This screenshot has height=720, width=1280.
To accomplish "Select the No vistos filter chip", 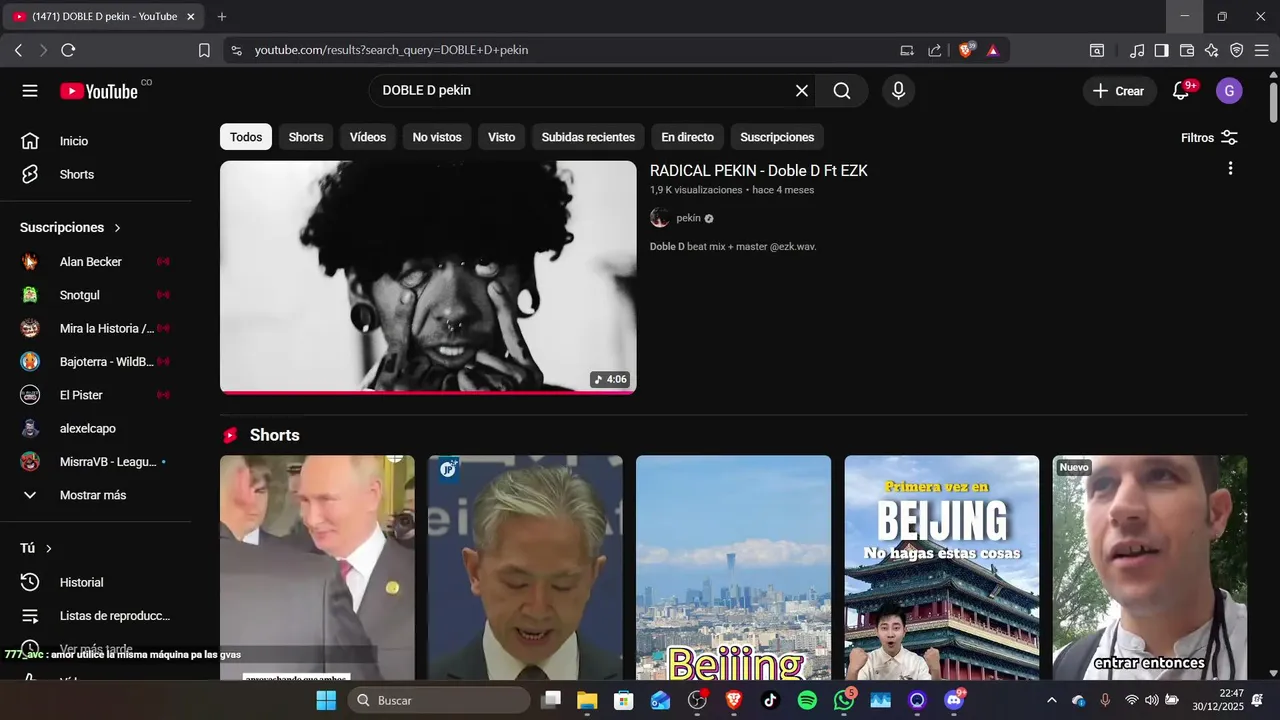I will click(x=437, y=137).
